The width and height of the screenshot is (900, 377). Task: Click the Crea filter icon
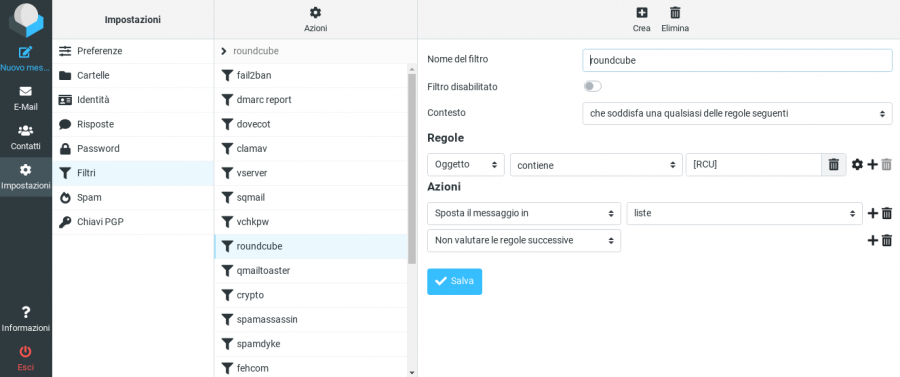tap(642, 13)
